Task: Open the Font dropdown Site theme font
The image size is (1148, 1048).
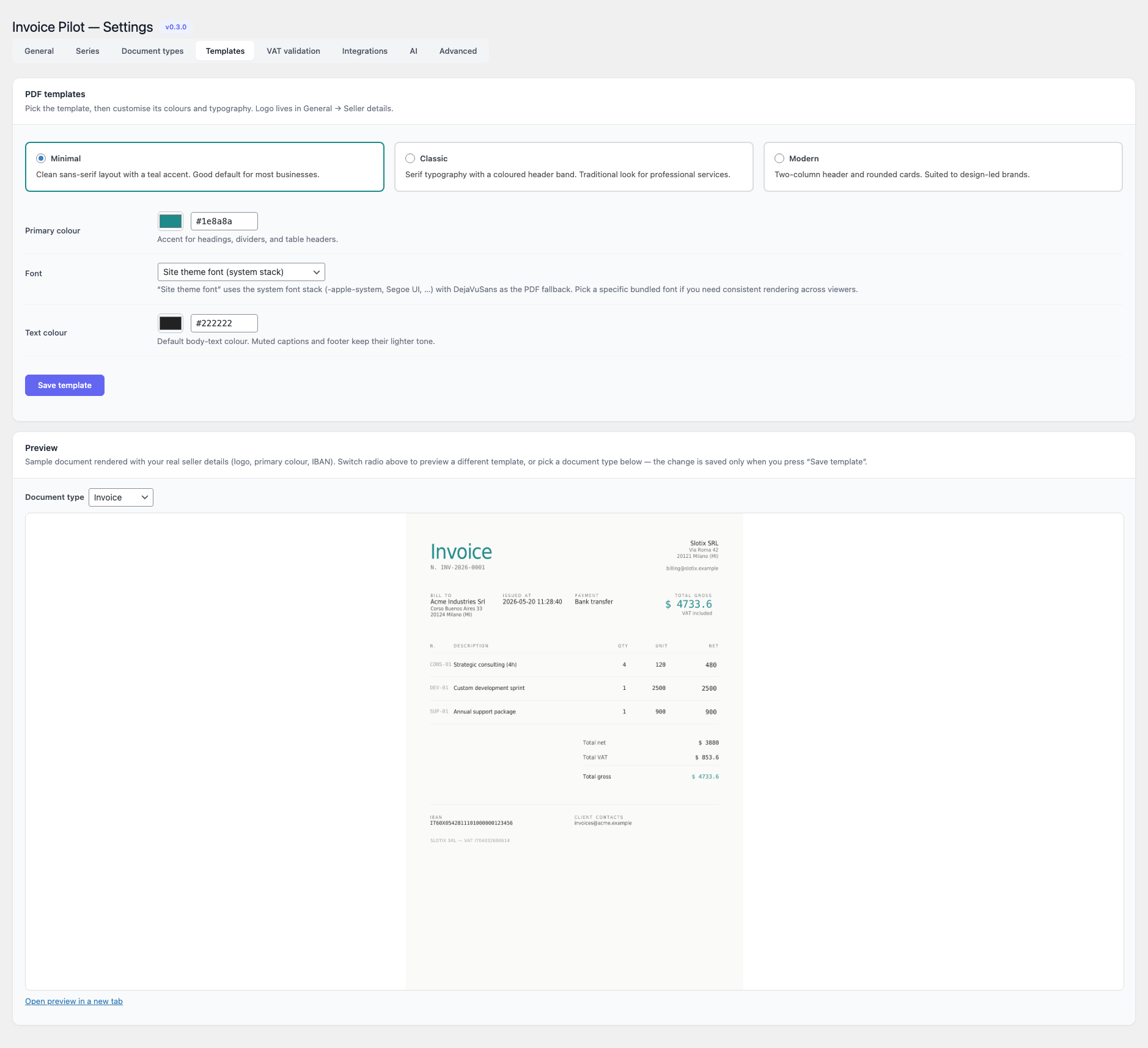Action: pyautogui.click(x=241, y=272)
